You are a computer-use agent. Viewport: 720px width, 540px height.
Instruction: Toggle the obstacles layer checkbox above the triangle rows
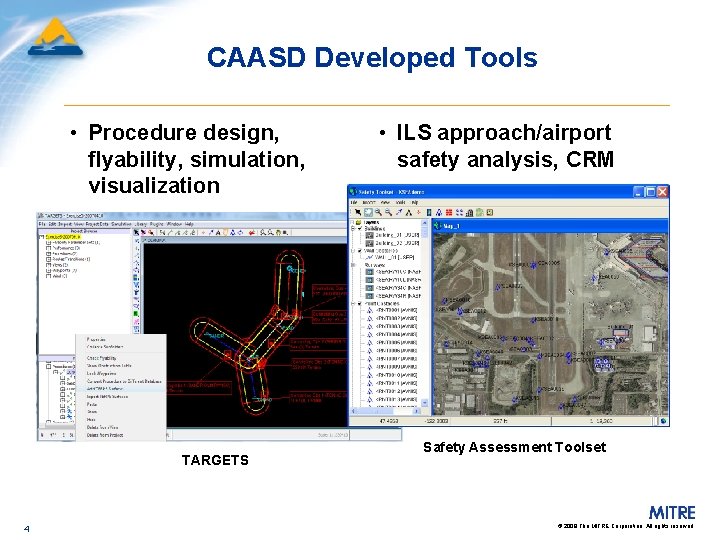(360, 304)
